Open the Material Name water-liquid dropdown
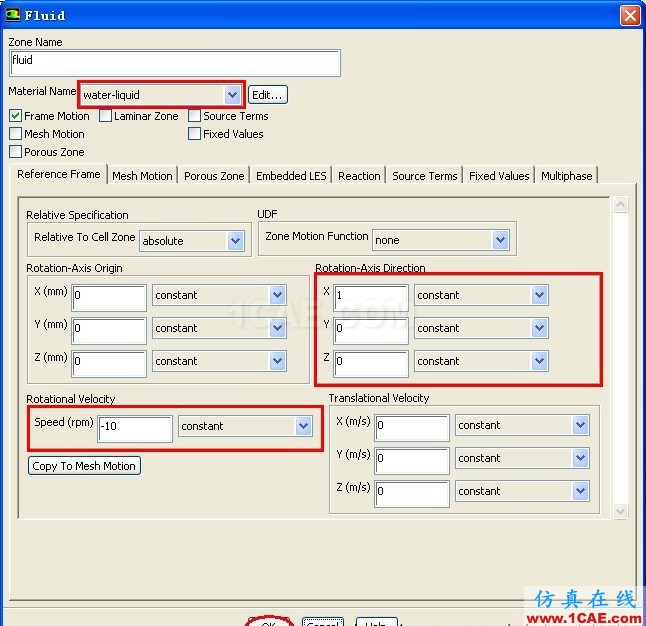Screen dimensions: 646x626 click(x=161, y=95)
